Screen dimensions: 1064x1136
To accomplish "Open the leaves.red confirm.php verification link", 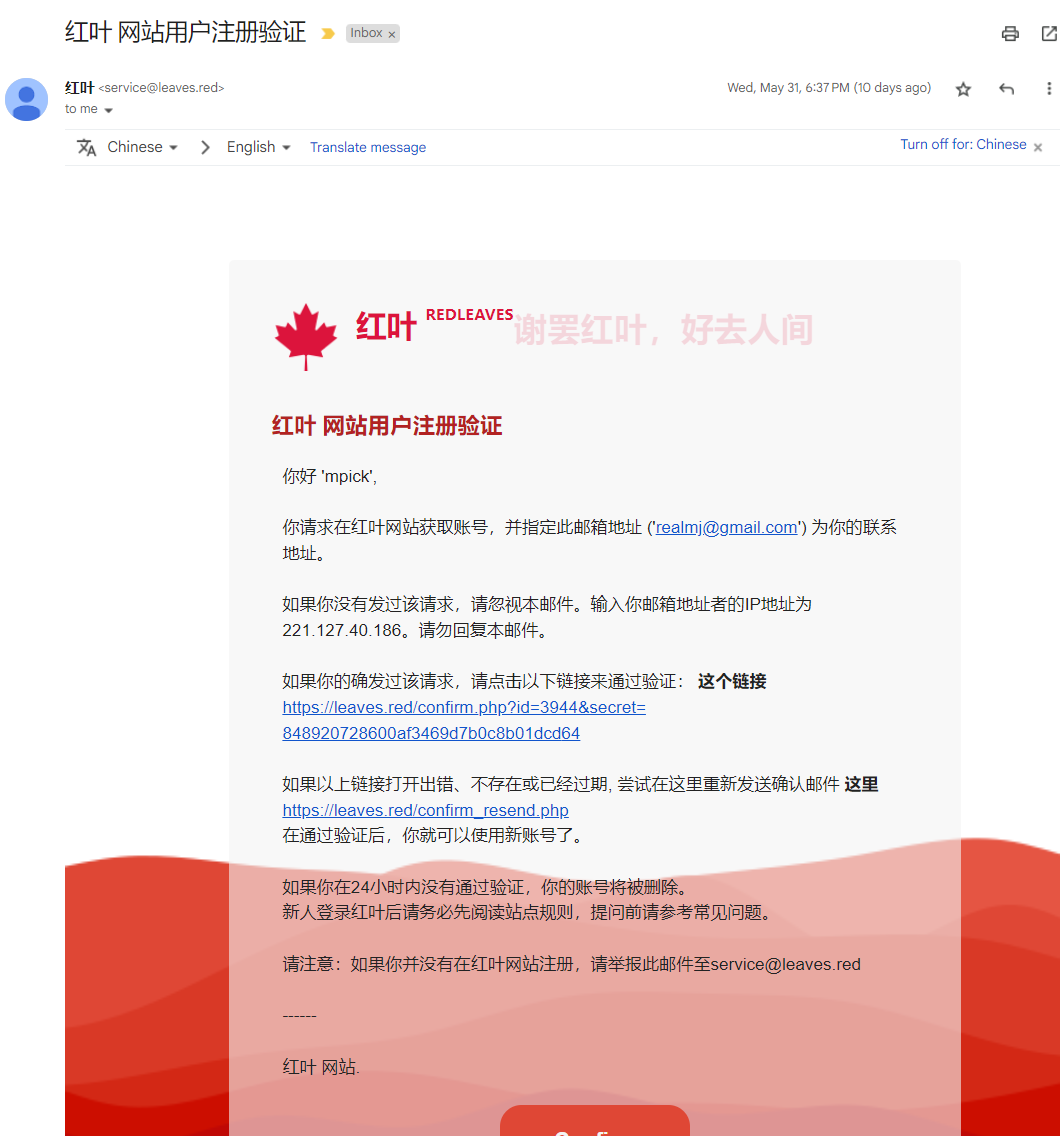I will tap(464, 720).
